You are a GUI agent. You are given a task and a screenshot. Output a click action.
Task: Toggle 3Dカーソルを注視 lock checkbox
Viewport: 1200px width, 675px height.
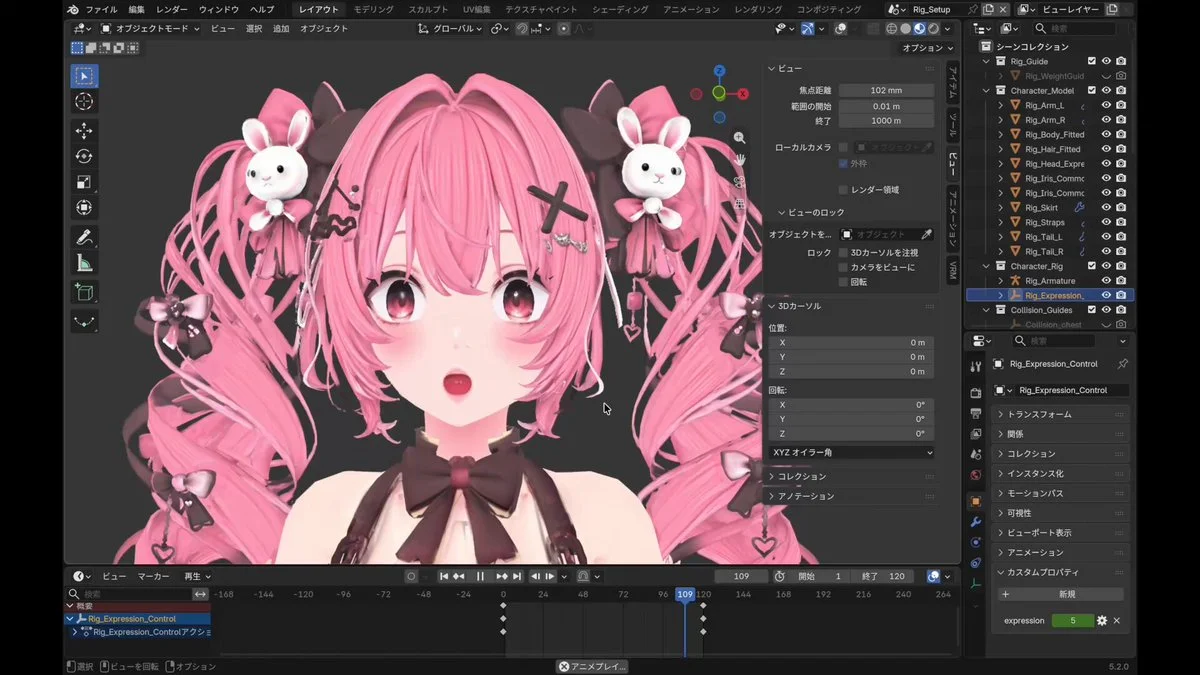coord(843,253)
